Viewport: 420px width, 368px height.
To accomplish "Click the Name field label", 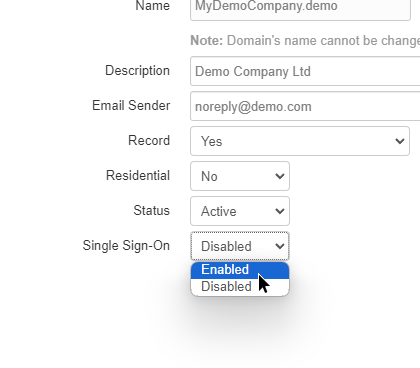I will pyautogui.click(x=153, y=6).
